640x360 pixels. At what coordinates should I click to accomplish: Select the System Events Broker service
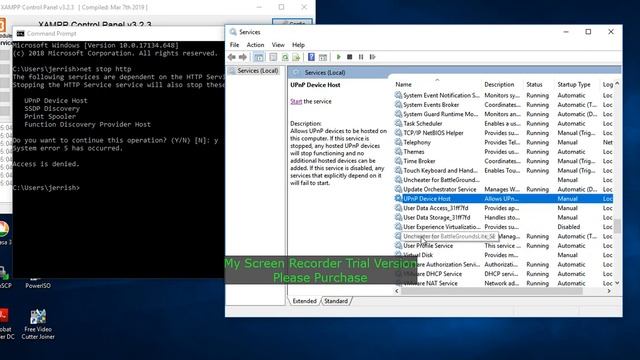[x=503, y=105]
